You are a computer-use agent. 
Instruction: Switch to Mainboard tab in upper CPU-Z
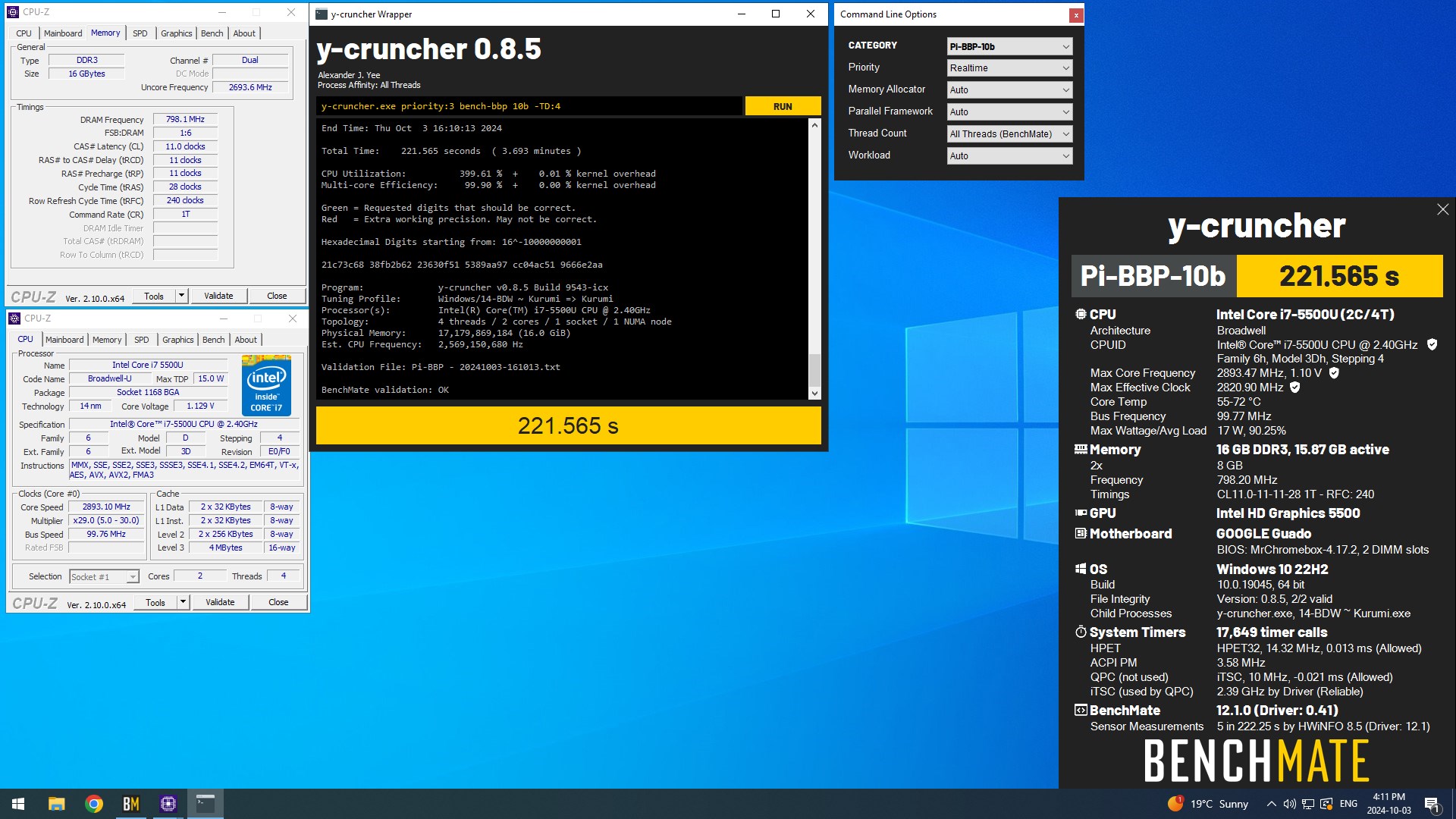point(63,33)
